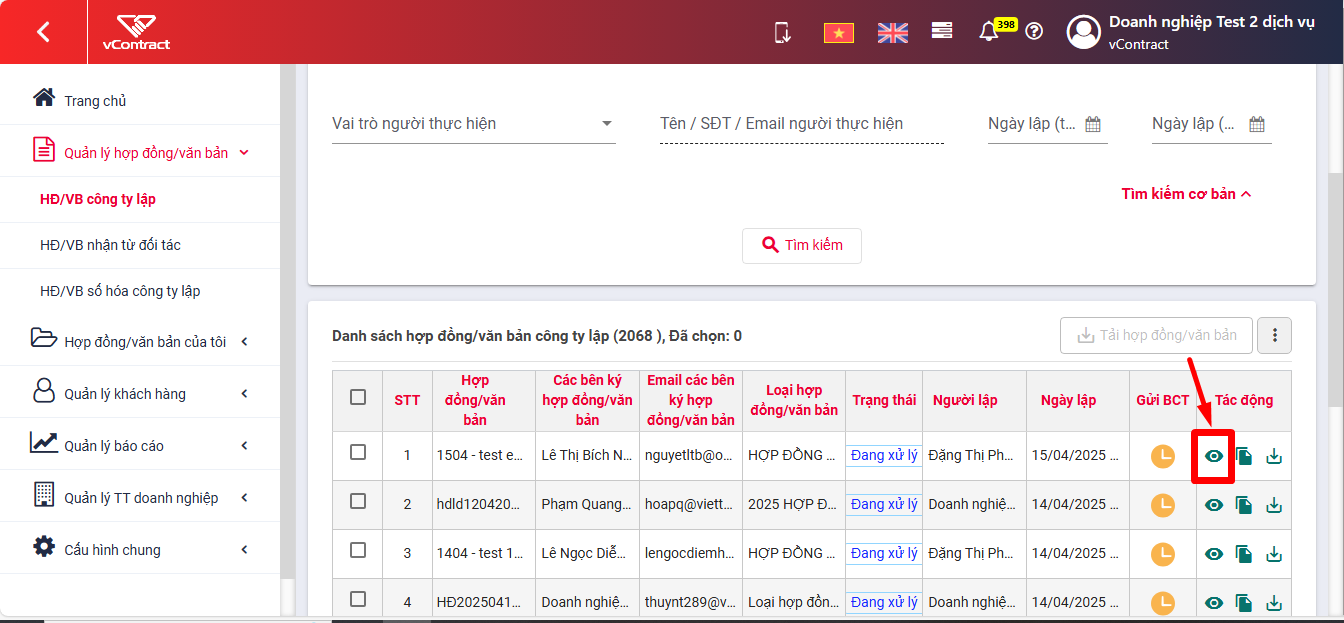Expand Quản lý khách hàng menu
The image size is (1344, 623).
point(140,394)
